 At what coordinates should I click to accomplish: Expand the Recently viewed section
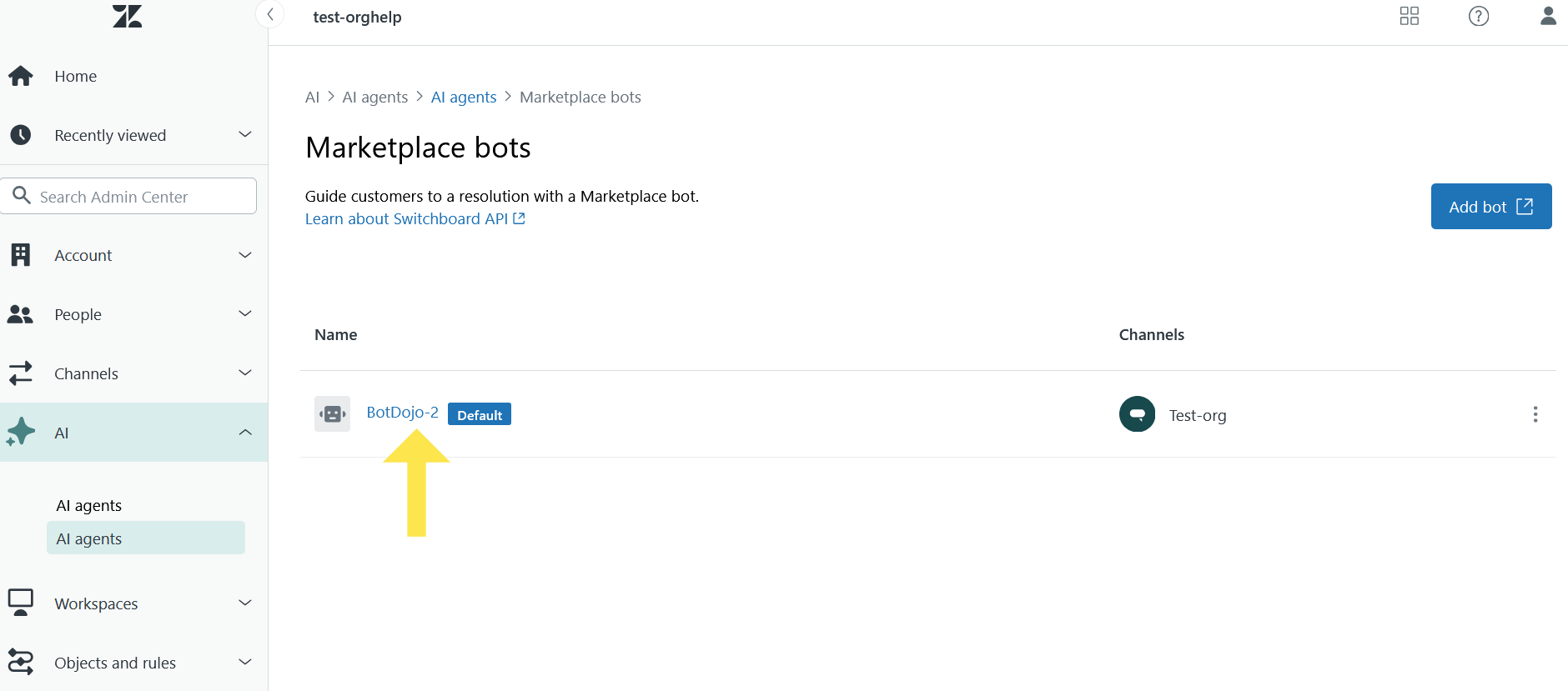click(133, 135)
